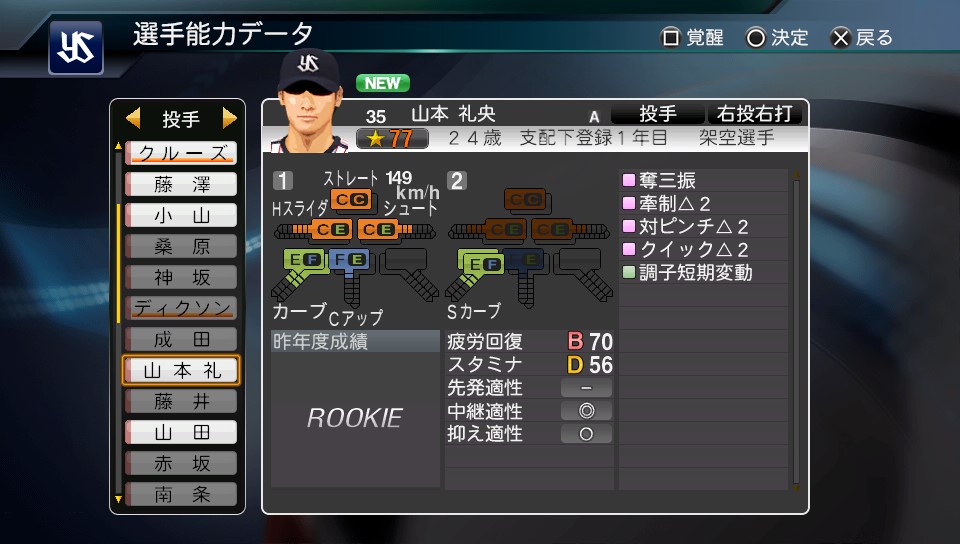Select player クルーズ from the list

click(181, 153)
